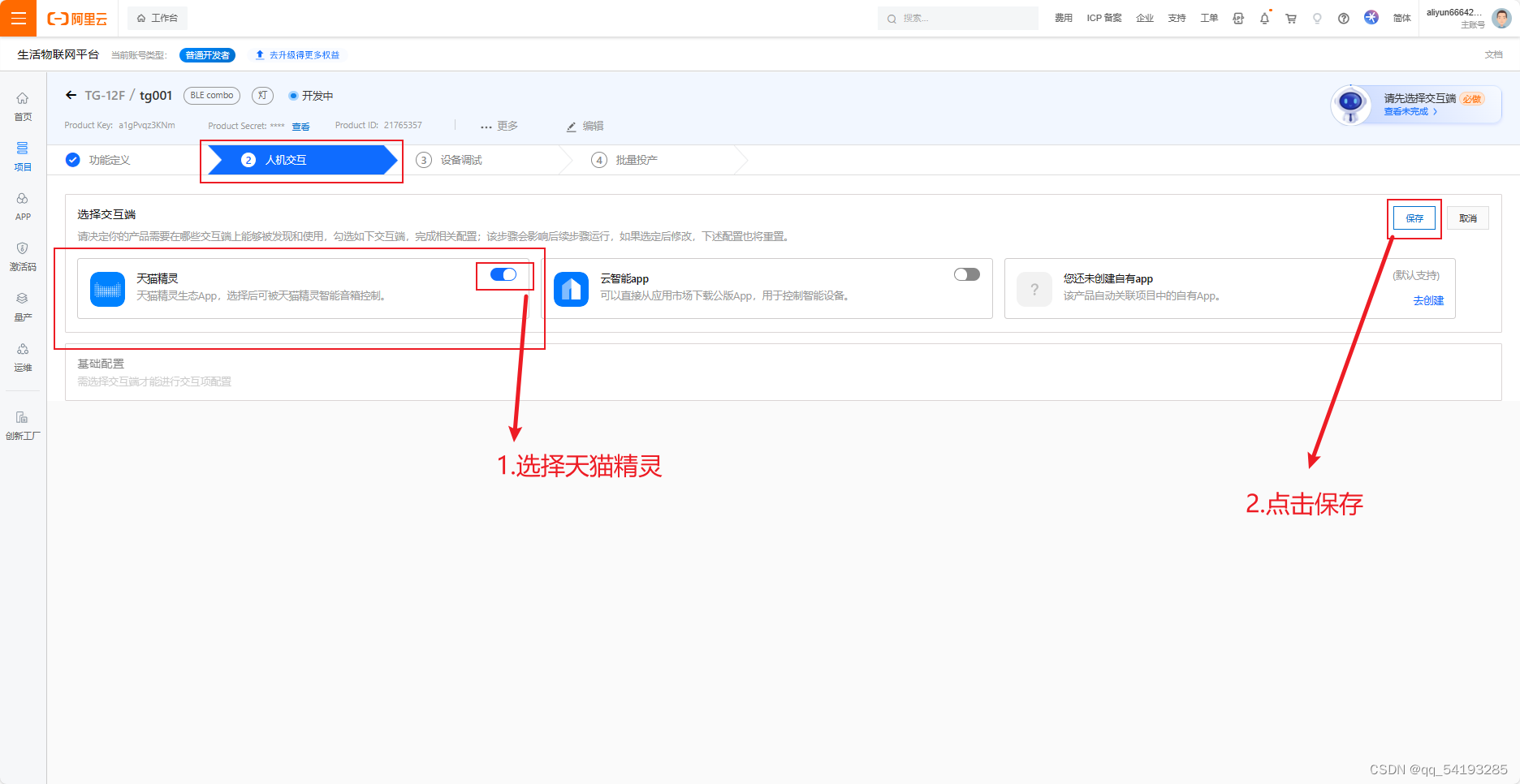This screenshot has width=1520, height=784.
Task: Open 项目 in the sidebar
Action: (x=23, y=157)
